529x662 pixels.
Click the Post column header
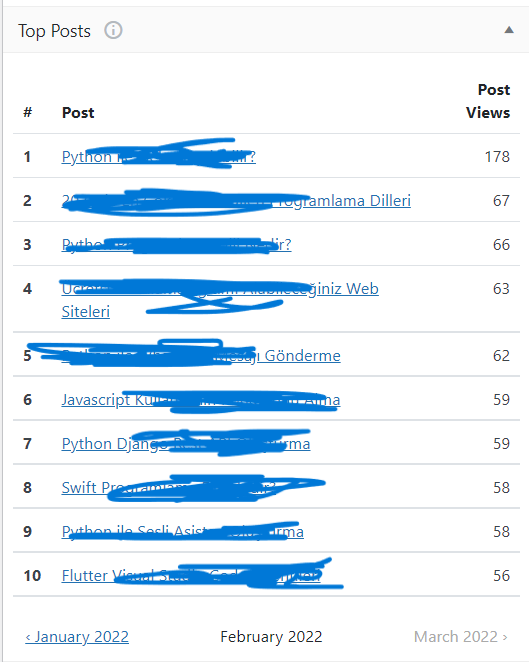click(x=78, y=113)
